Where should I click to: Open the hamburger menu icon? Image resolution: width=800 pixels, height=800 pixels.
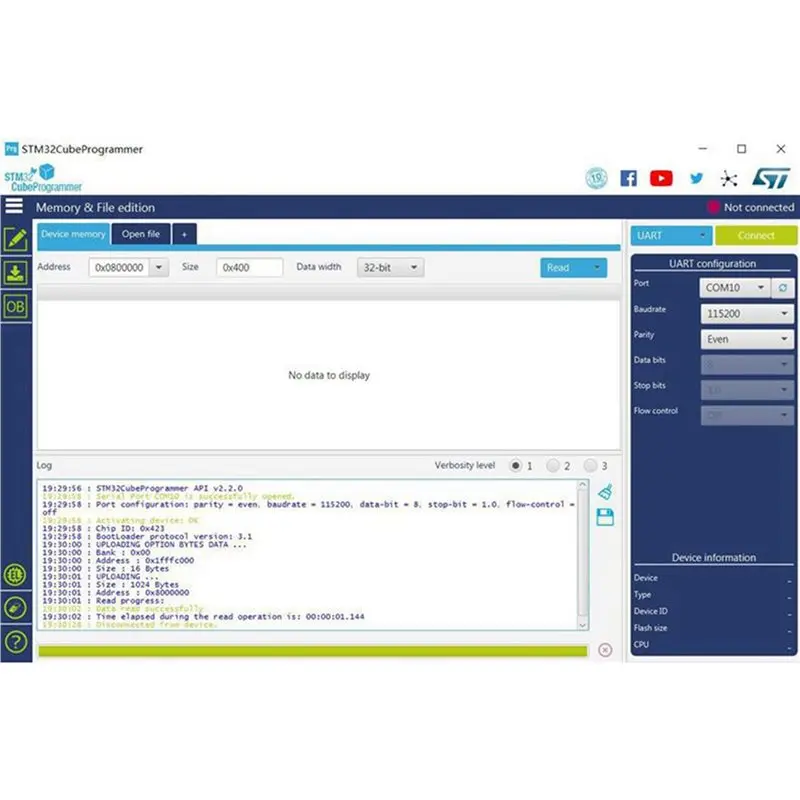pos(14,206)
